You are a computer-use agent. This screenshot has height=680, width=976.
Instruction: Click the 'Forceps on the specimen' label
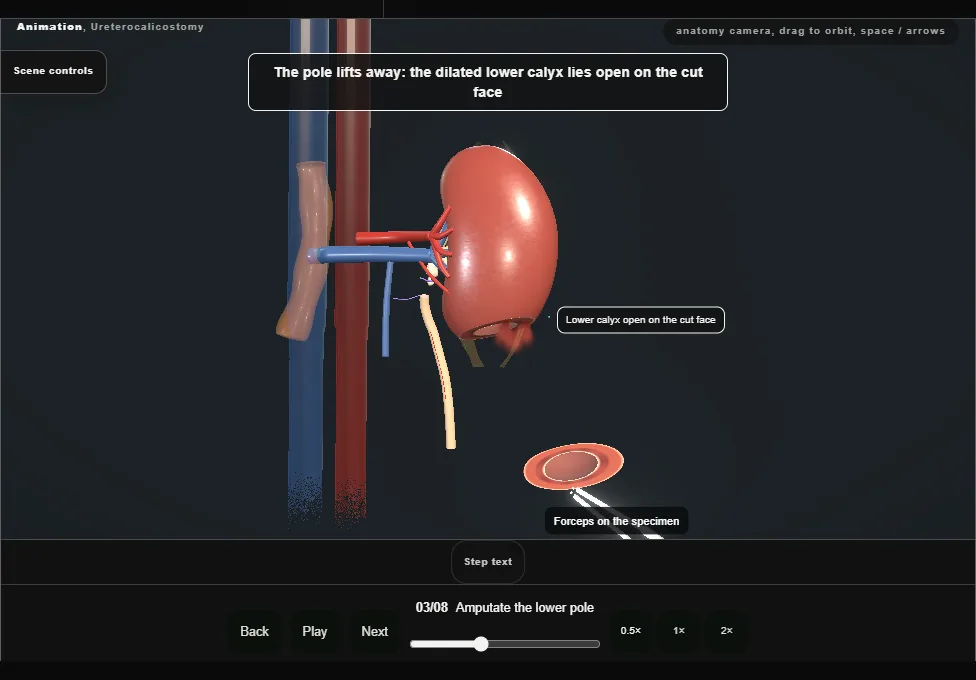[x=616, y=521]
